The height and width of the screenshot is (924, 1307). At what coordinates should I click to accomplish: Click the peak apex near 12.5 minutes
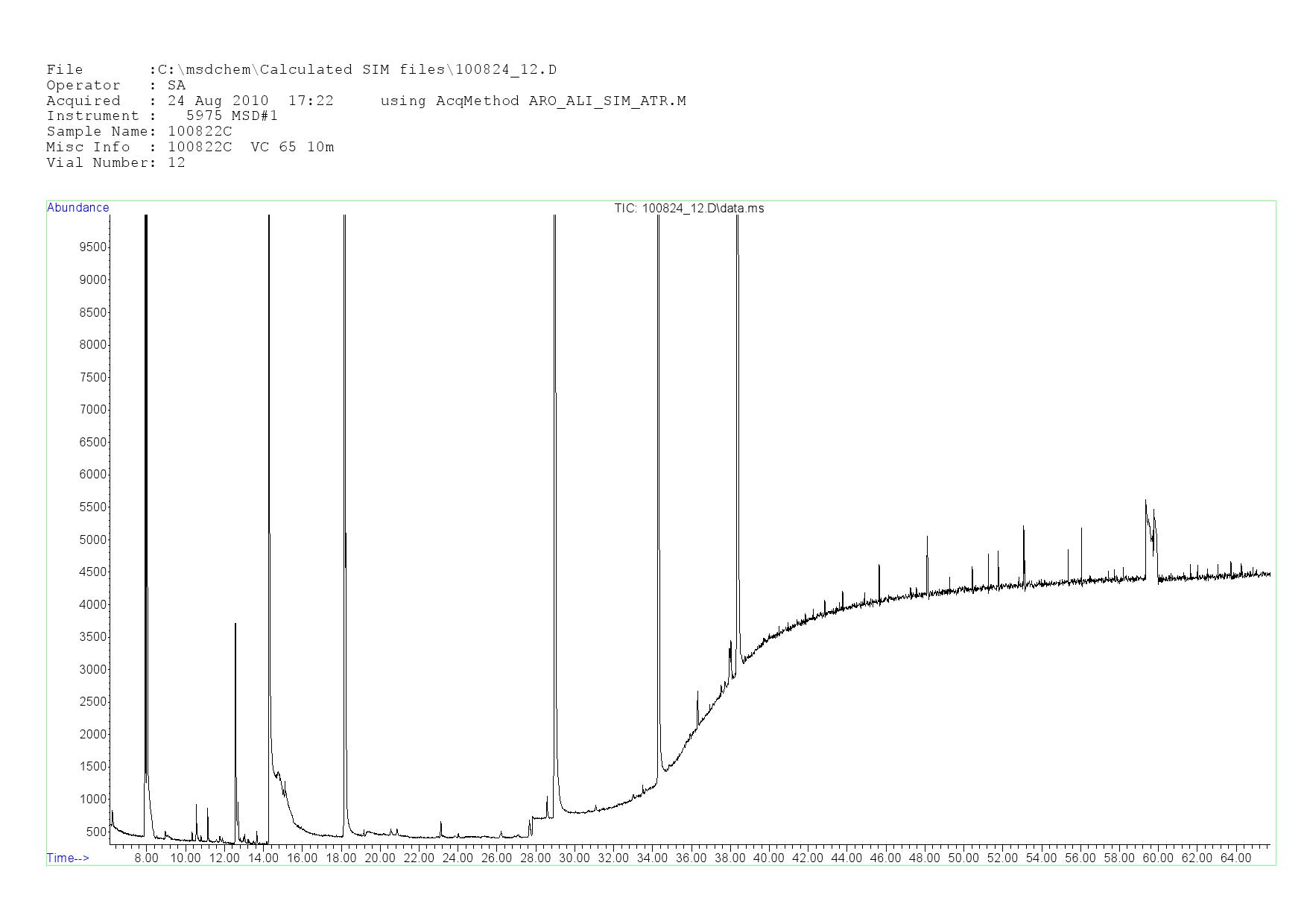tap(235, 624)
